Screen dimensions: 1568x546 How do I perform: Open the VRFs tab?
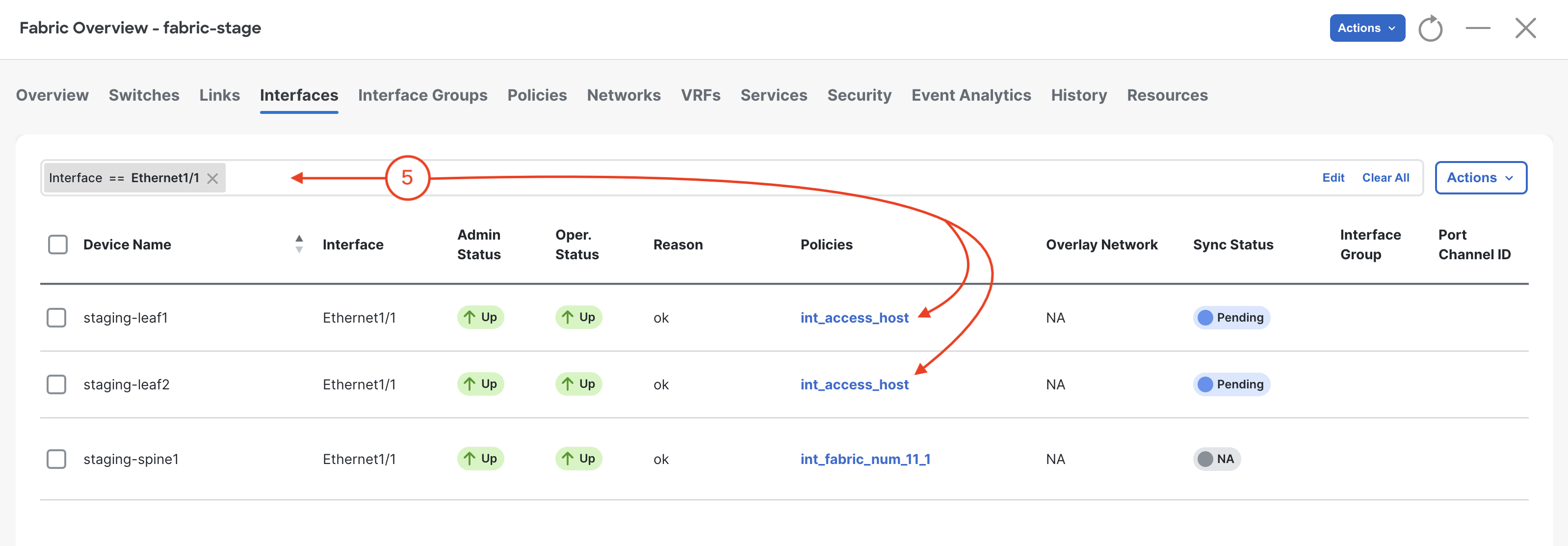(701, 95)
